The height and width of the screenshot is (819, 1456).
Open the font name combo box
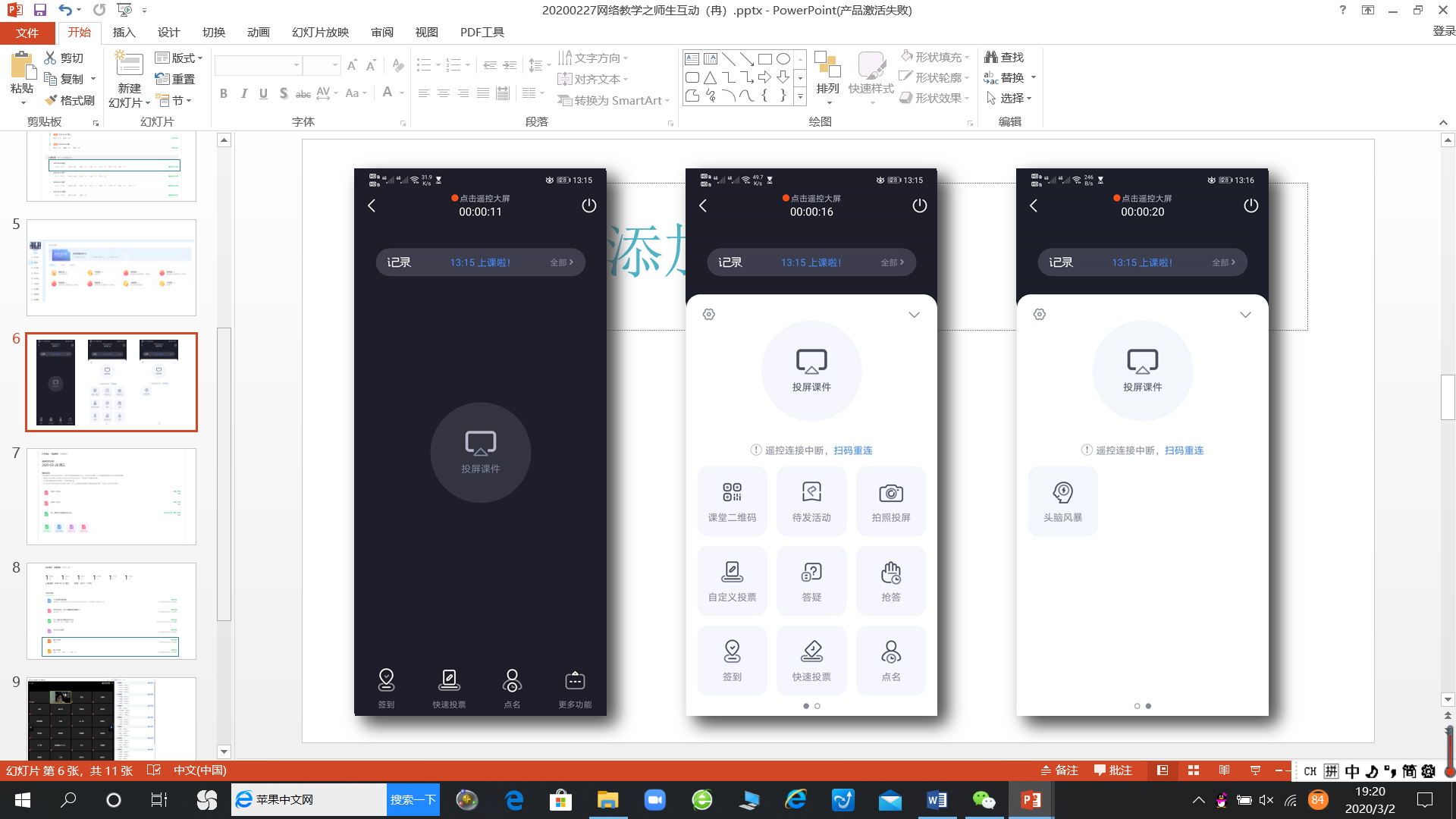pyautogui.click(x=258, y=65)
